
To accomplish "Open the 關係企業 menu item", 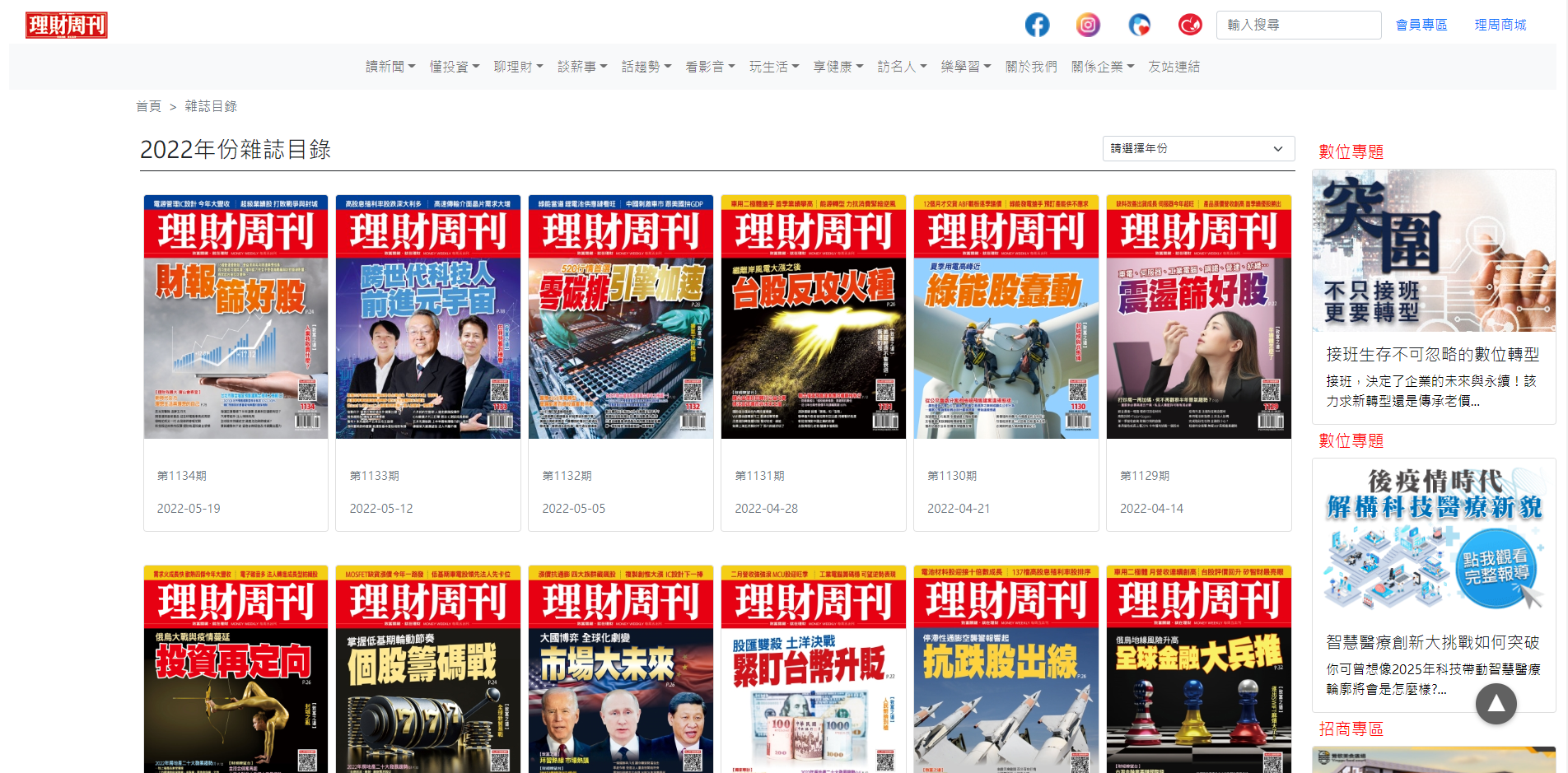I will (1103, 67).
